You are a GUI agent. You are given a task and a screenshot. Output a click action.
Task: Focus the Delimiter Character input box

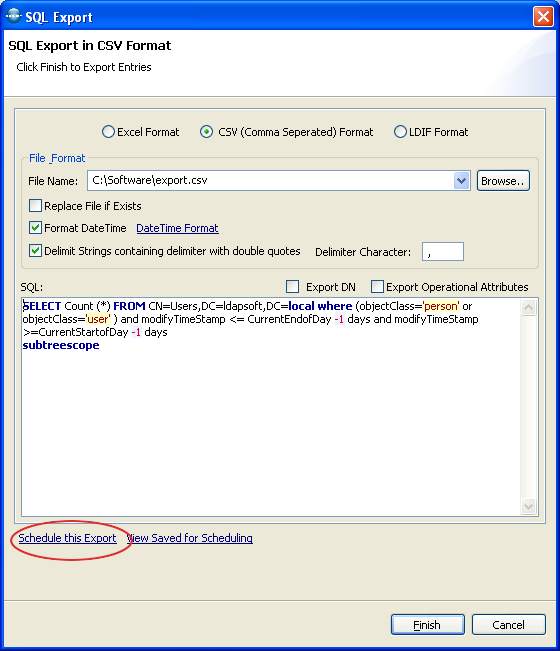tap(443, 252)
